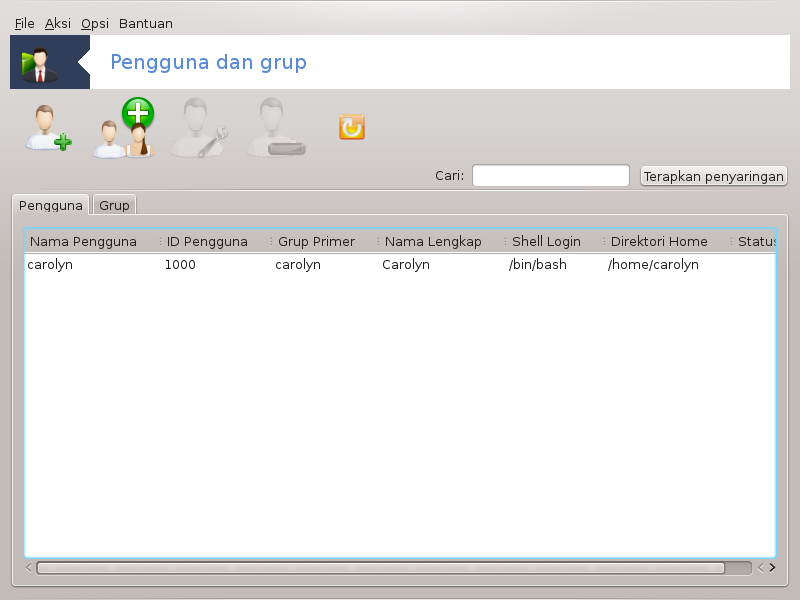Click the greyed Edit user wrench icon
Image resolution: width=800 pixels, height=600 pixels.
click(199, 128)
